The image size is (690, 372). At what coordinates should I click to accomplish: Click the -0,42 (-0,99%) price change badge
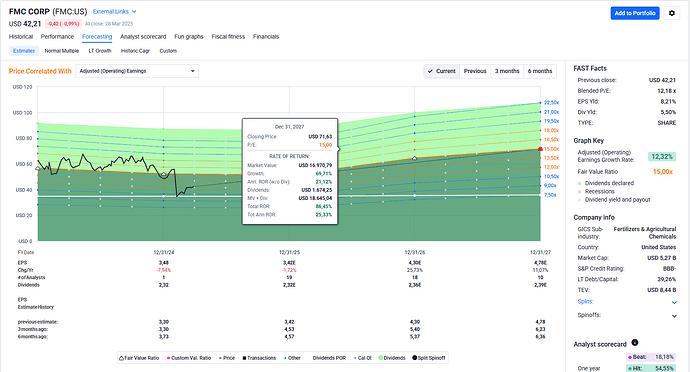pyautogui.click(x=63, y=24)
